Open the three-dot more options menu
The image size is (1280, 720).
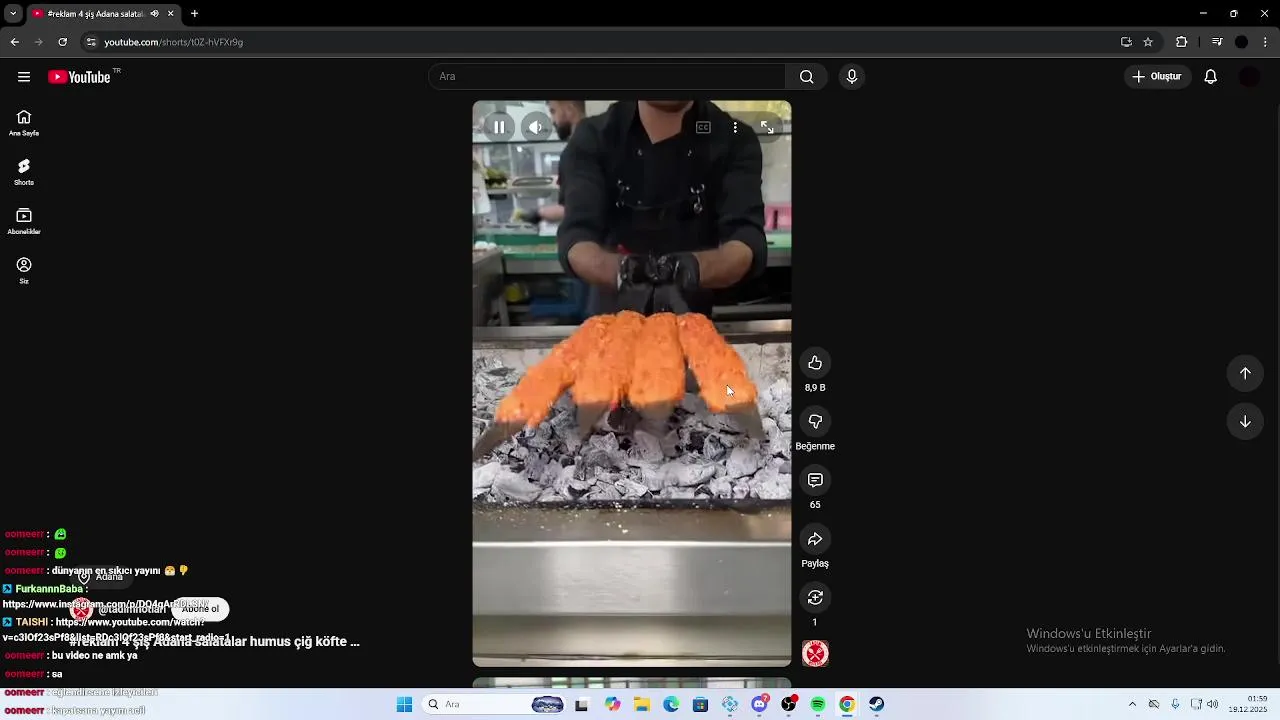pyautogui.click(x=735, y=127)
